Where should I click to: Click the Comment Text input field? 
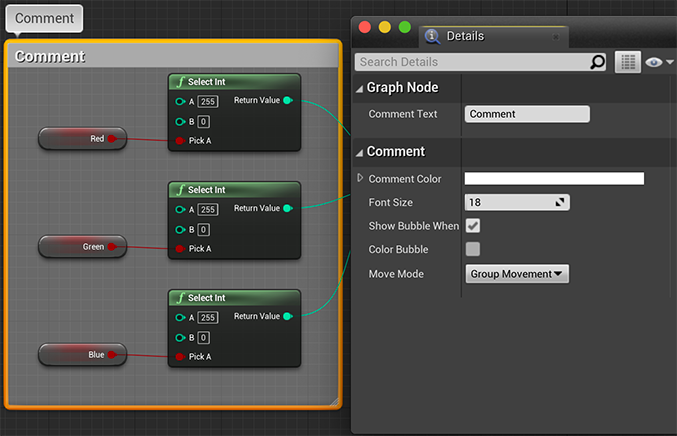pos(527,114)
